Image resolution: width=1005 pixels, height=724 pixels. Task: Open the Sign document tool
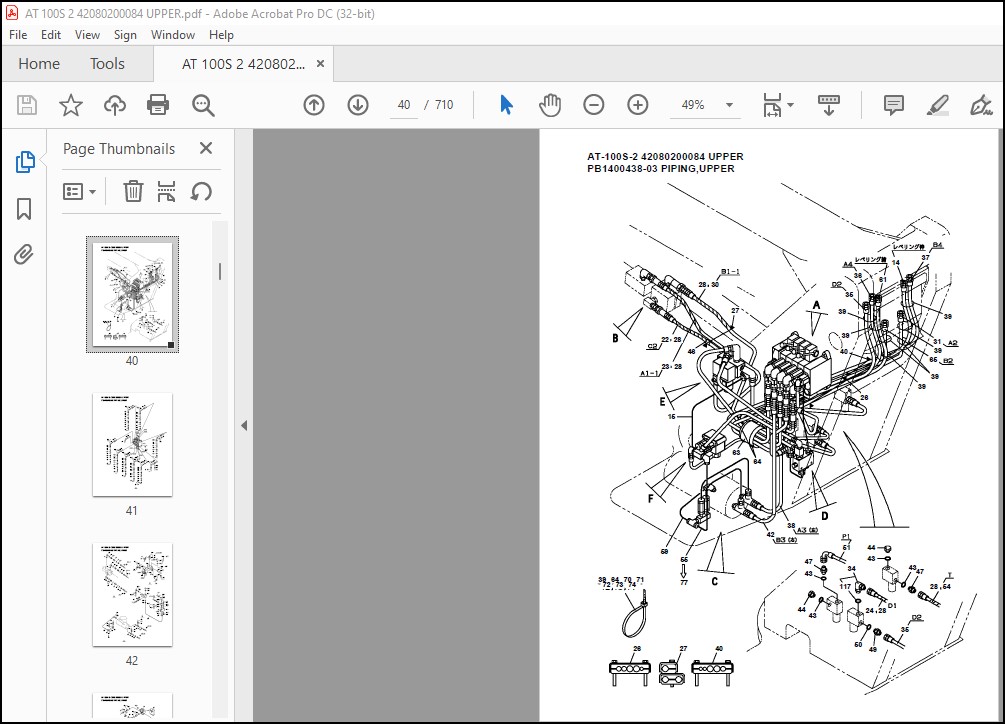tap(981, 105)
